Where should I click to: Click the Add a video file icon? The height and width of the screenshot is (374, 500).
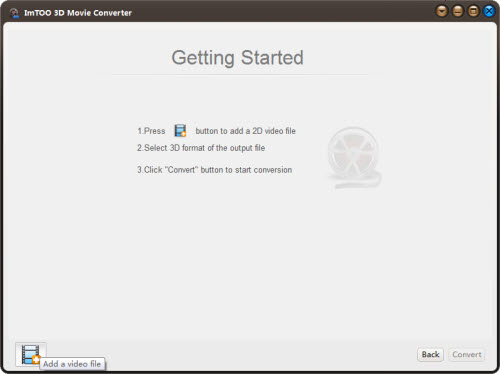point(31,354)
